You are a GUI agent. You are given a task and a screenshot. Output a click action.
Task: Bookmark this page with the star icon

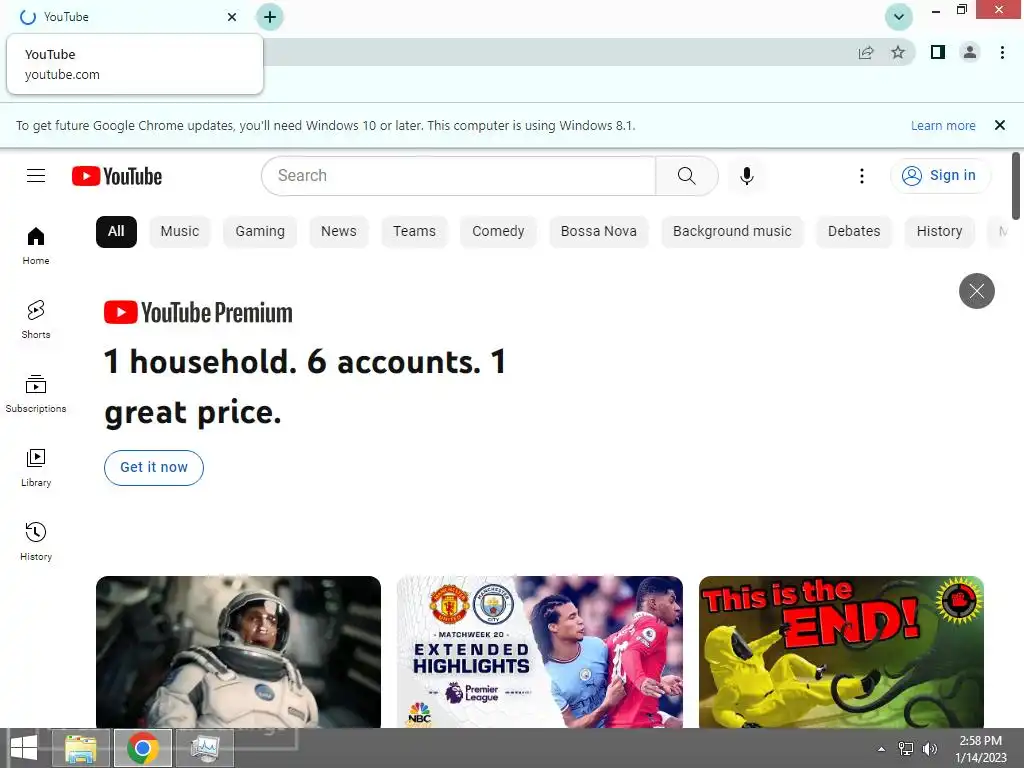pos(898,52)
